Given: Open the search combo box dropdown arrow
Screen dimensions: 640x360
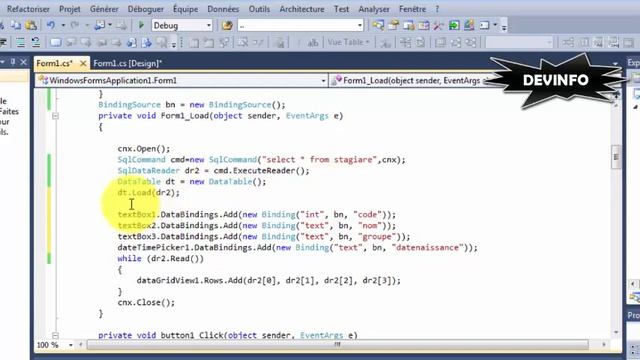Looking at the screenshot, I should pos(360,25).
